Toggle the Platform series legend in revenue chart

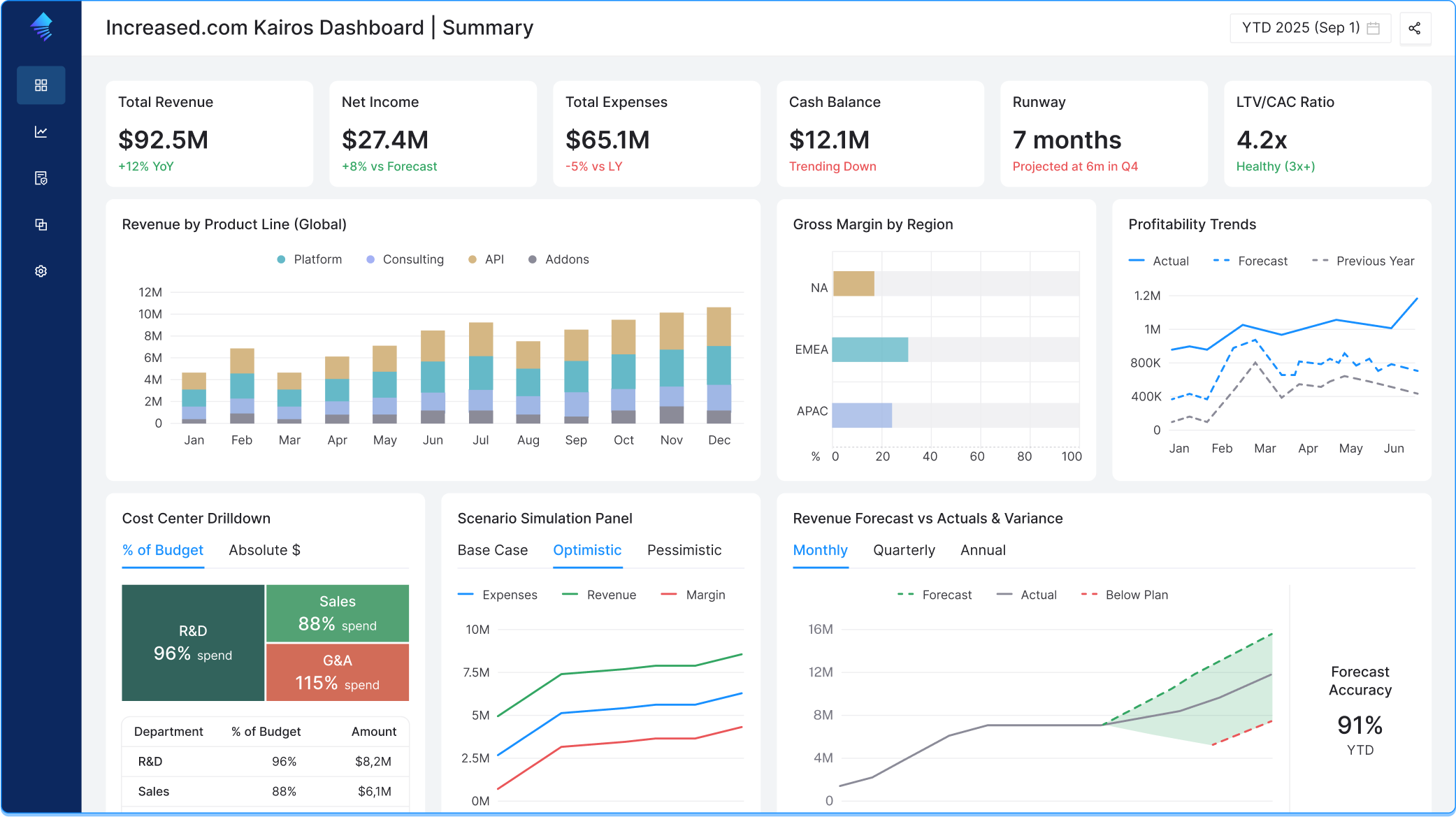(310, 259)
